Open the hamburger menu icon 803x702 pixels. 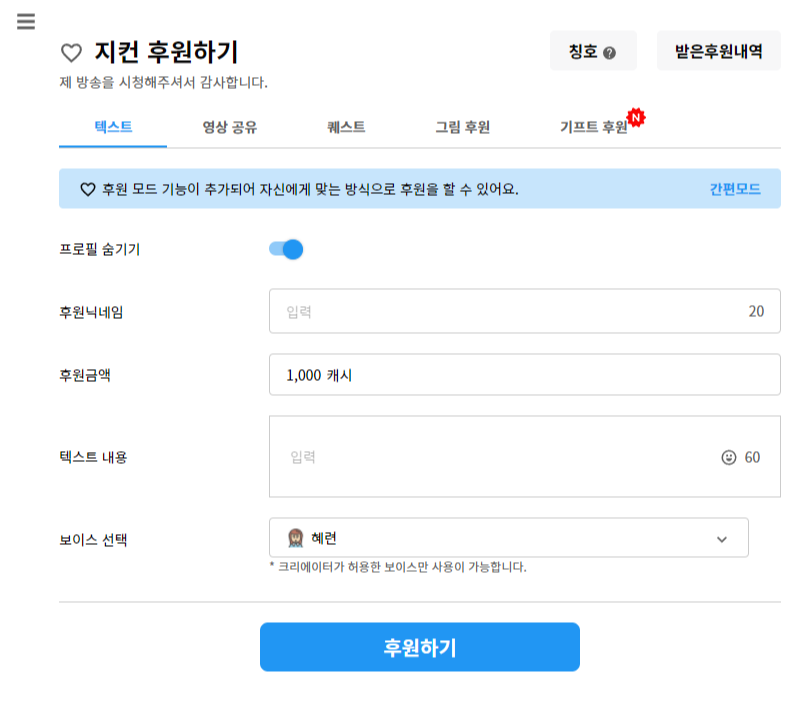[26, 21]
